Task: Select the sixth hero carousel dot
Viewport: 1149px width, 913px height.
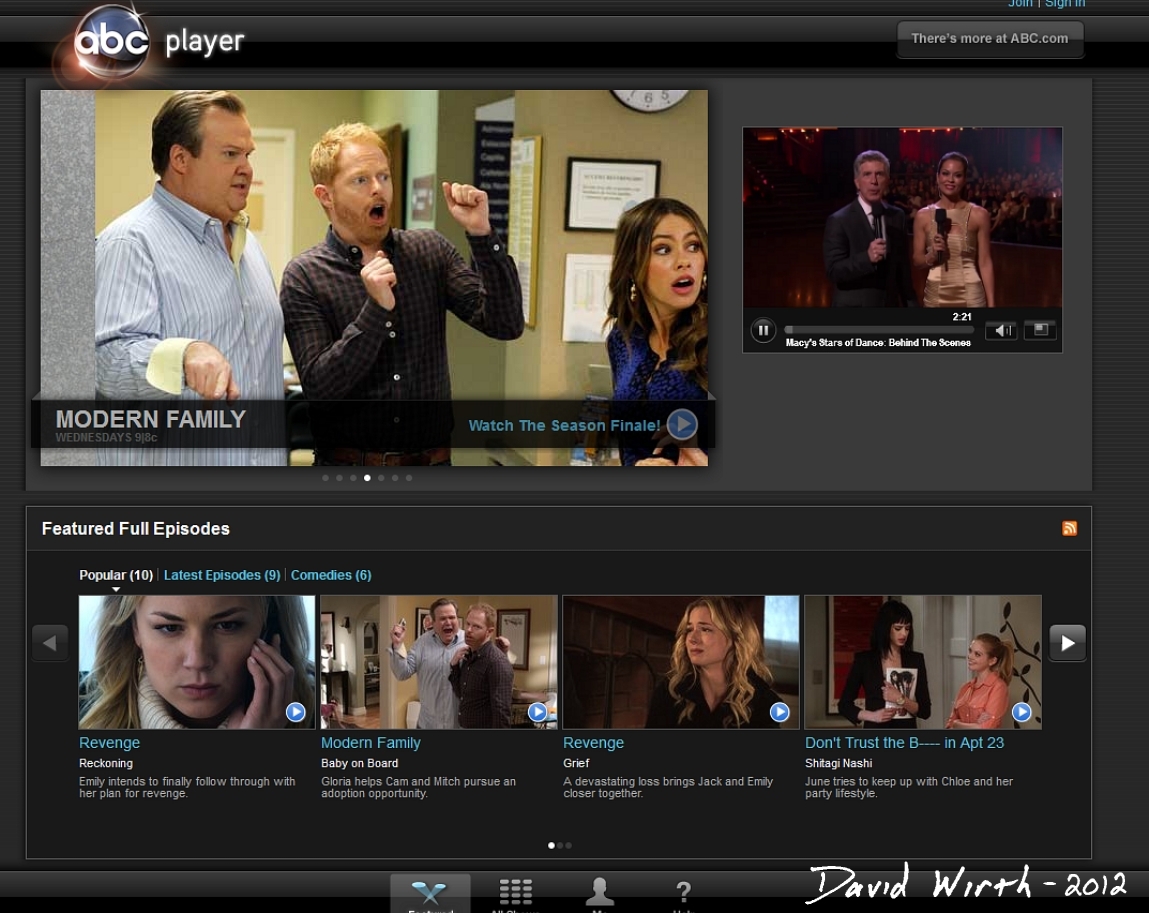Action: pyautogui.click(x=395, y=478)
